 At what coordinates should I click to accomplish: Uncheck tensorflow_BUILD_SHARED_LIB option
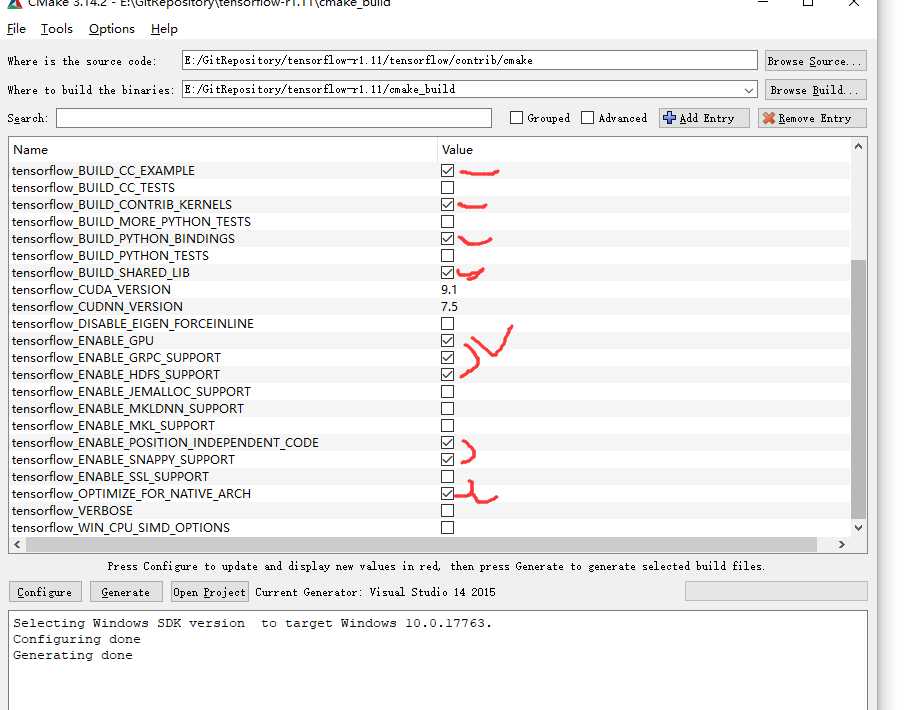[x=448, y=272]
